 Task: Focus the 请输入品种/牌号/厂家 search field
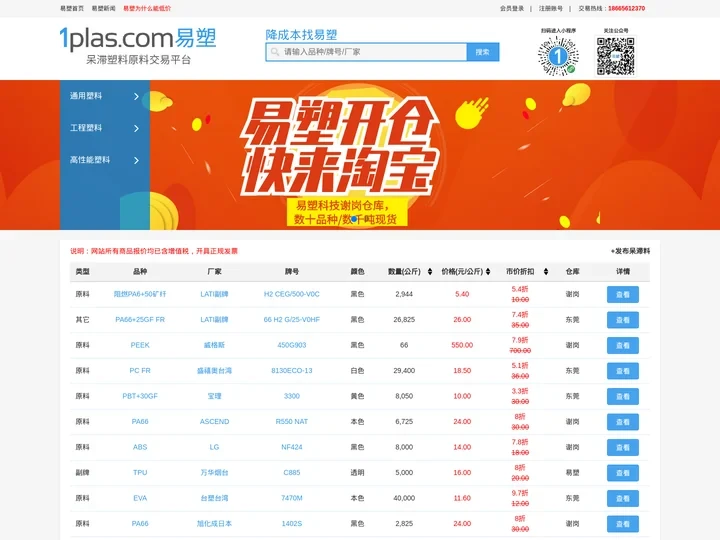366,52
